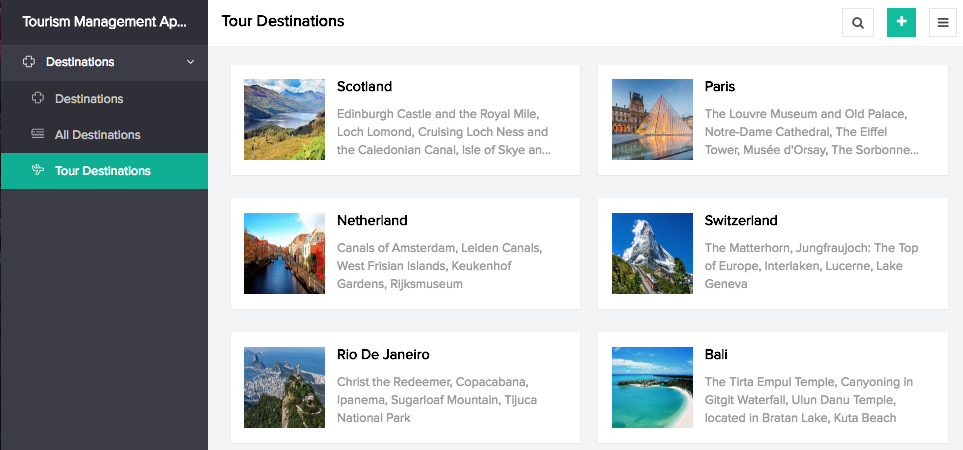The image size is (963, 450).
Task: Click the Scotland landscape thumbnail
Action: click(x=284, y=119)
